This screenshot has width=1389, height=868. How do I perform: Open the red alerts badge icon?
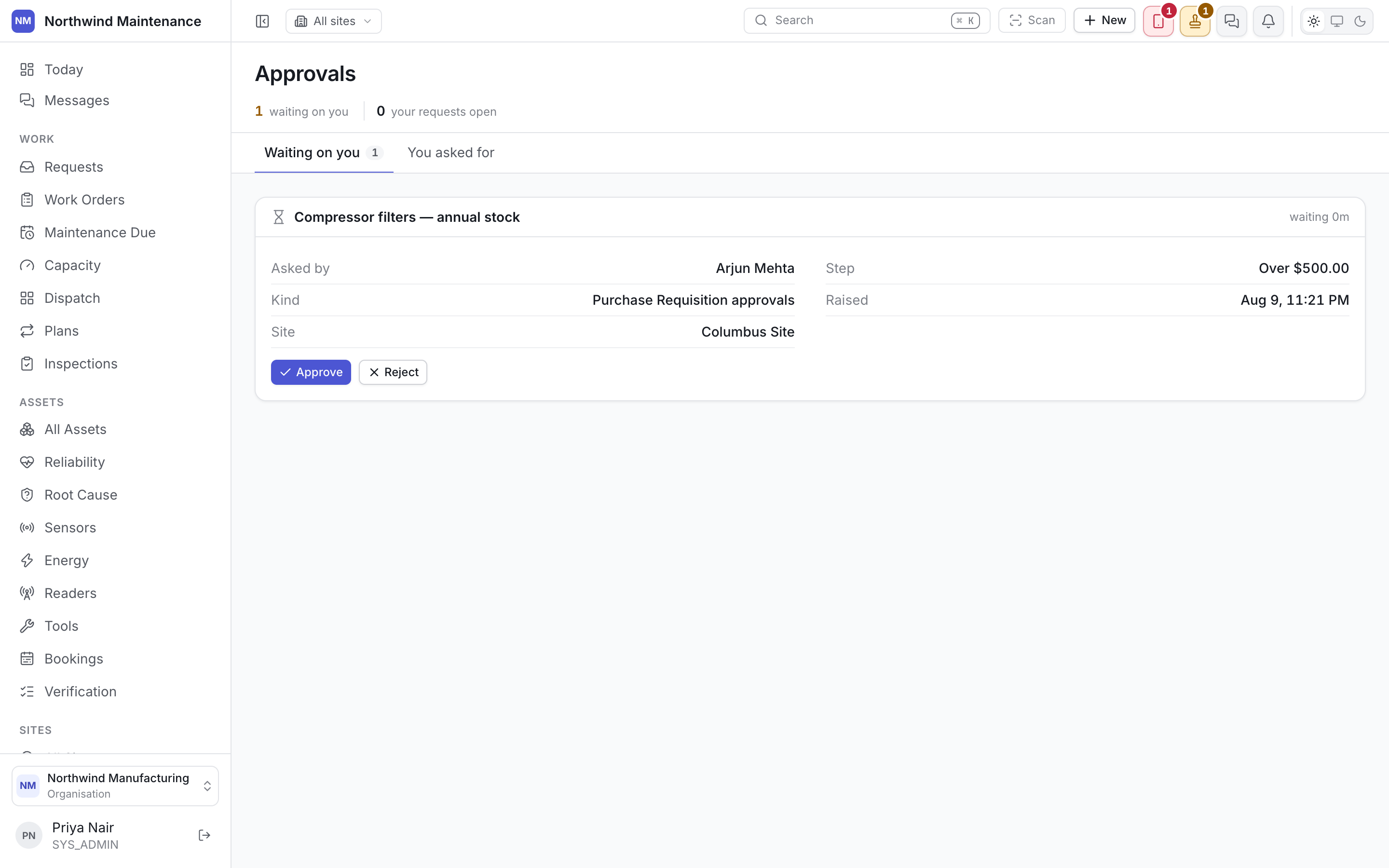click(1158, 21)
